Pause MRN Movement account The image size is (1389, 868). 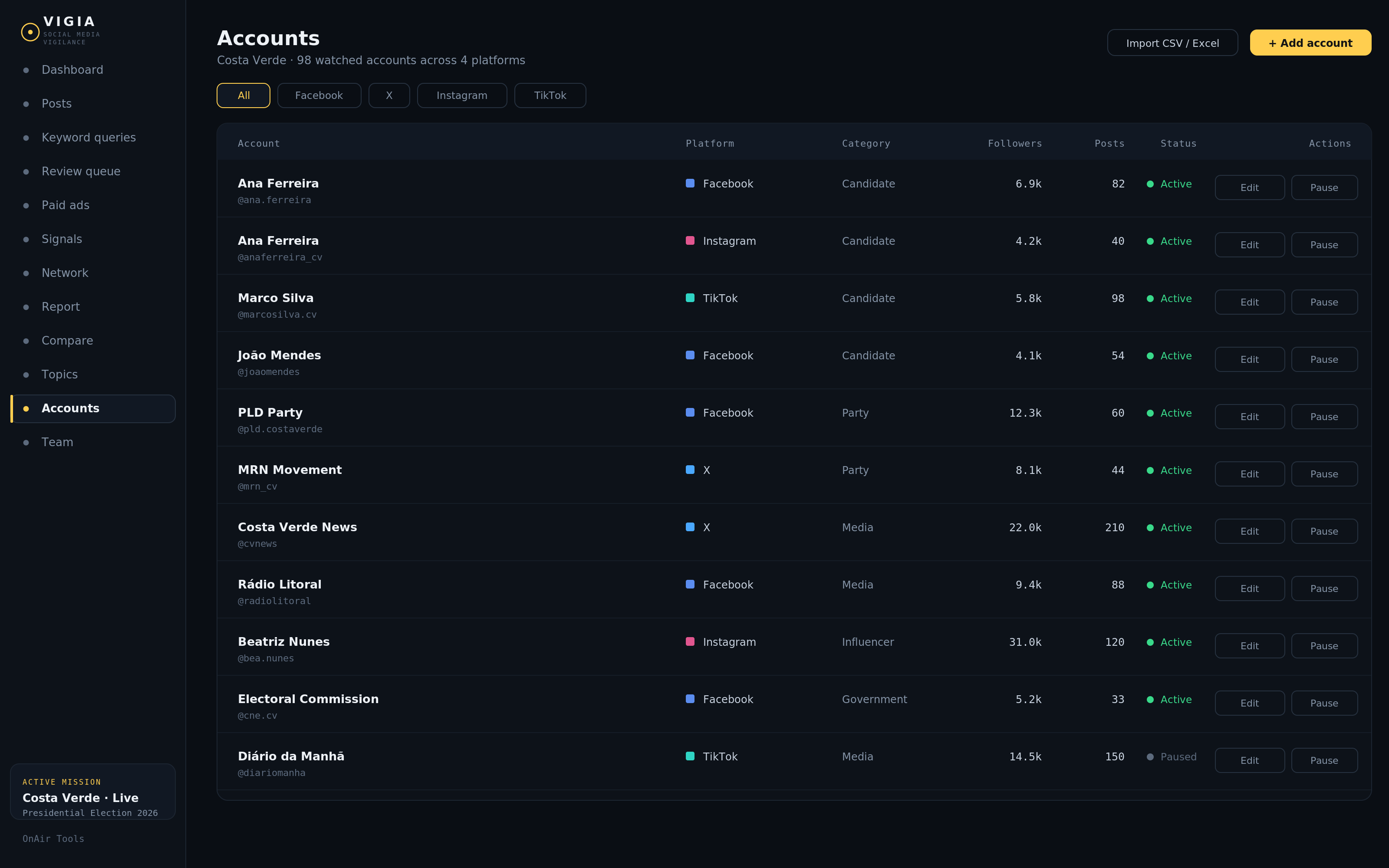point(1324,474)
